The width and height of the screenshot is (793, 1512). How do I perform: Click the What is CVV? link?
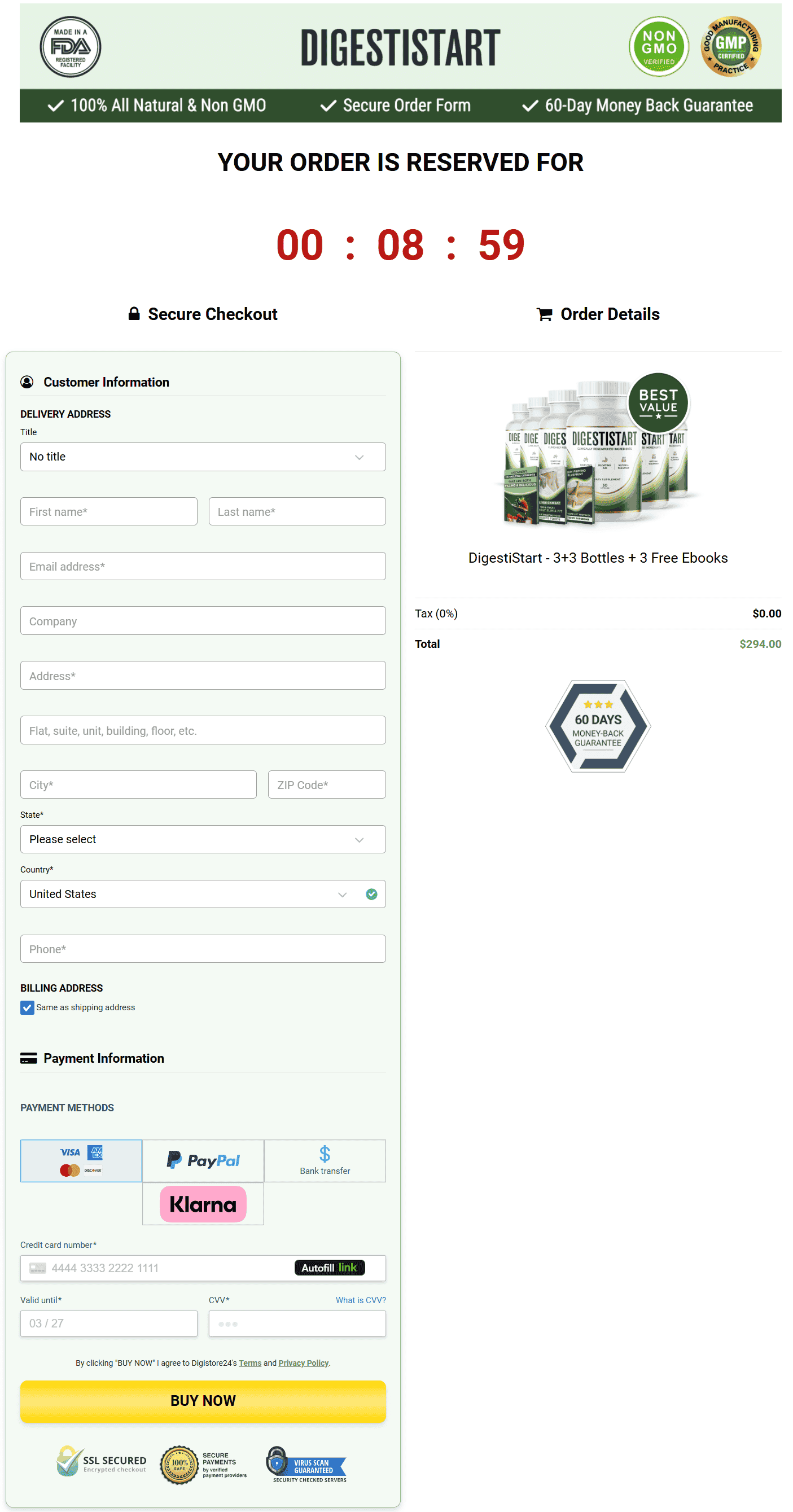click(361, 1300)
